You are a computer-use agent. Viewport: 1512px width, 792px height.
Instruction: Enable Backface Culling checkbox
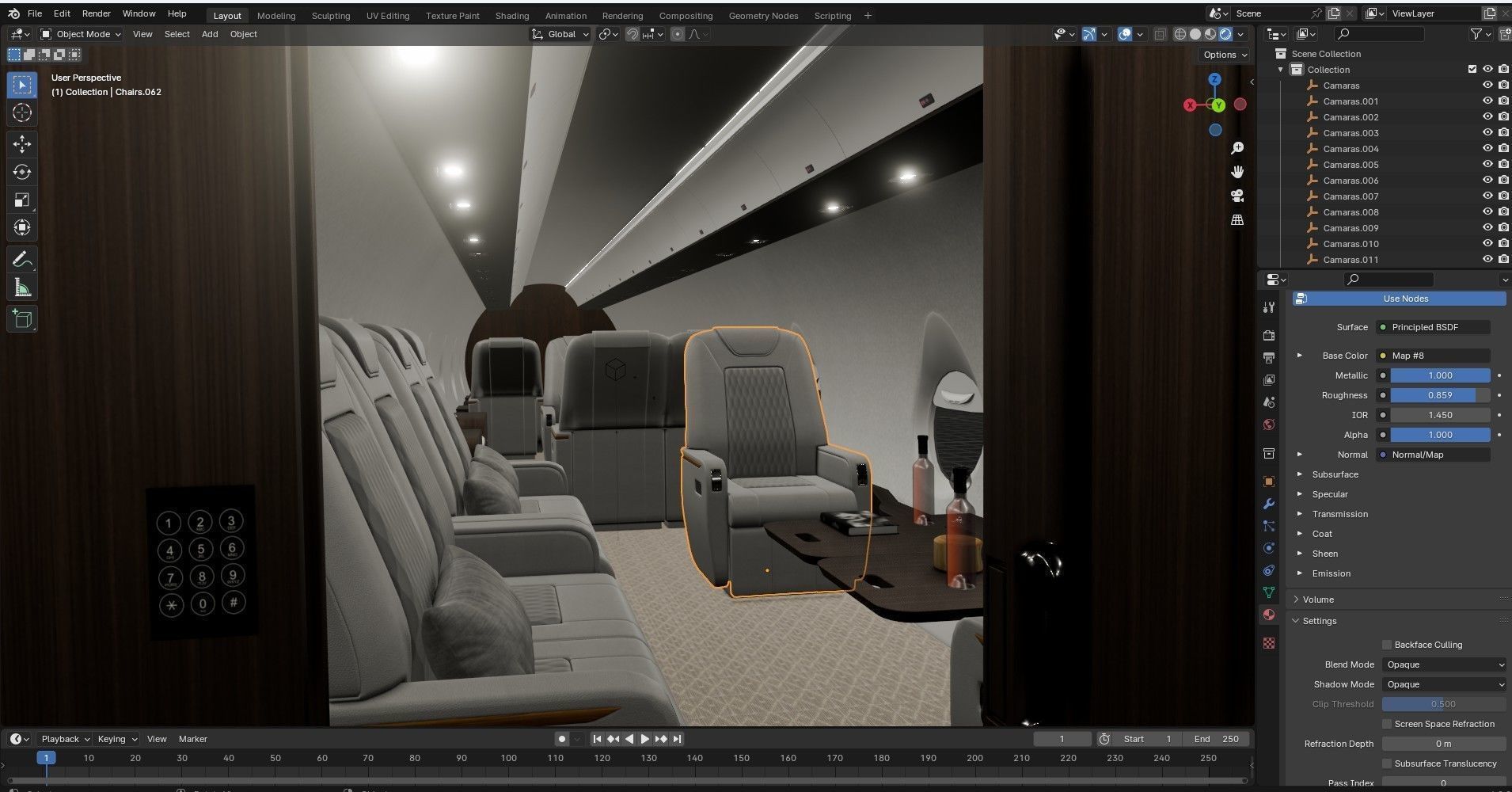click(x=1387, y=645)
